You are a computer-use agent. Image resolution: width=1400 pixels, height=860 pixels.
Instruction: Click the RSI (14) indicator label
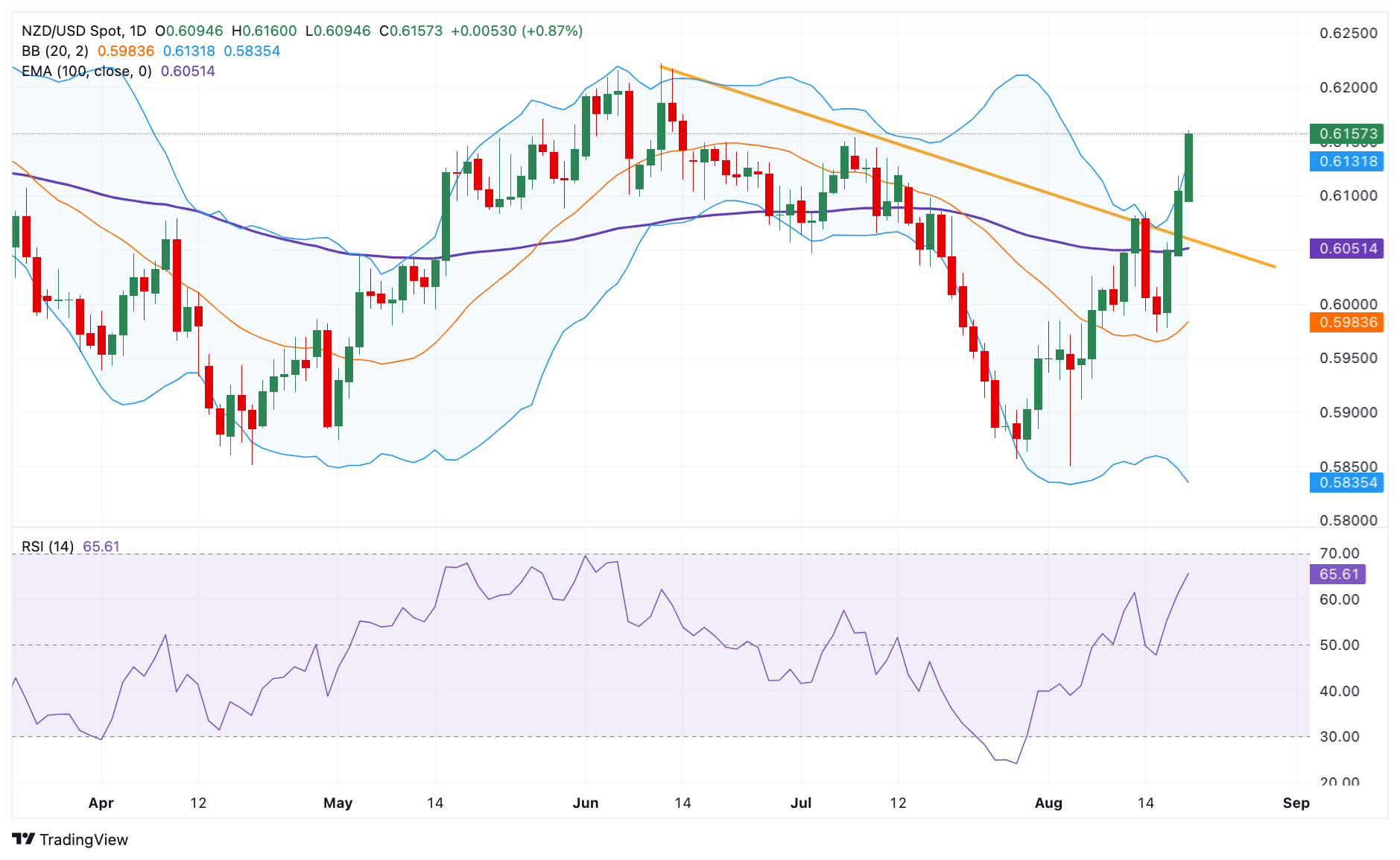click(48, 546)
